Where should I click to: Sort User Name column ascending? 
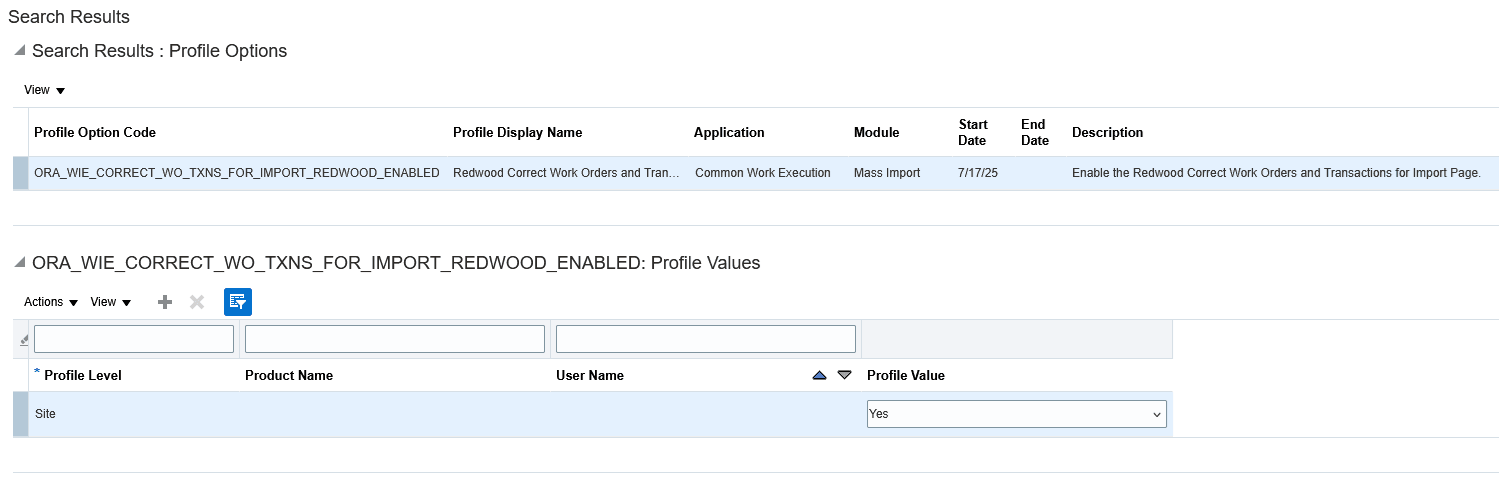pos(820,375)
